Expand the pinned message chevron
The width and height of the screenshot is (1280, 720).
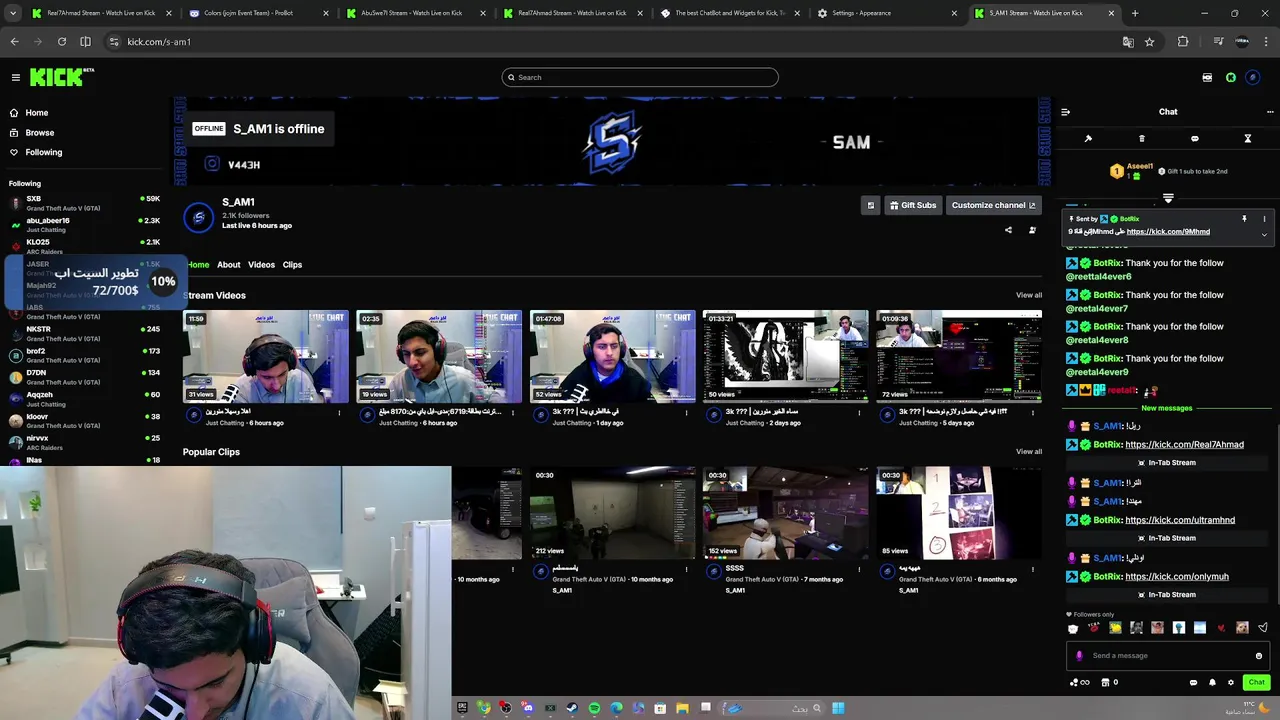coord(1264,234)
